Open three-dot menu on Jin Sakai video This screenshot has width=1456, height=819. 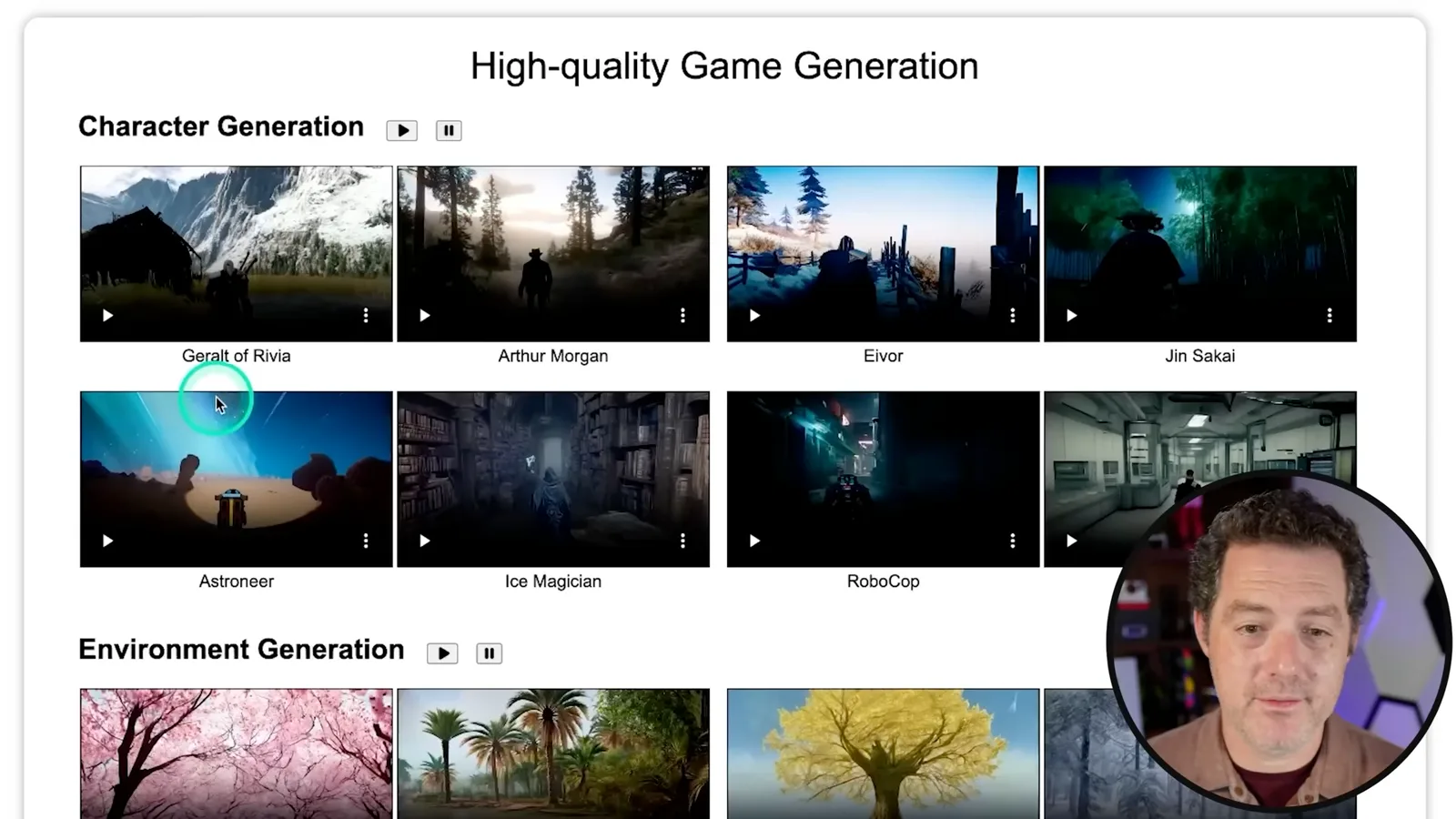[x=1330, y=316]
